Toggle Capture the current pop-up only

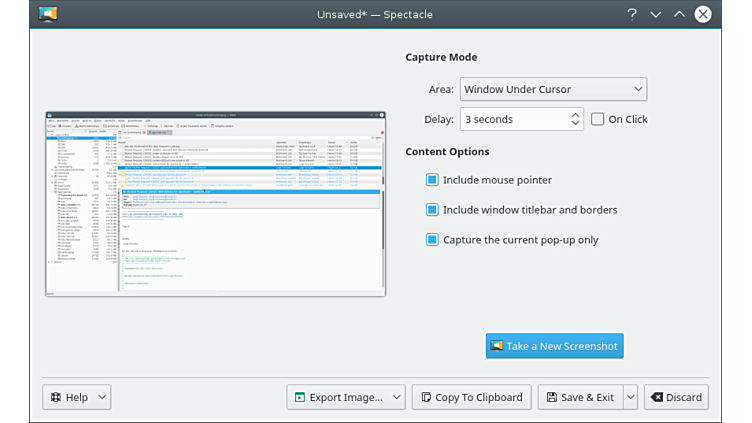pyautogui.click(x=432, y=240)
